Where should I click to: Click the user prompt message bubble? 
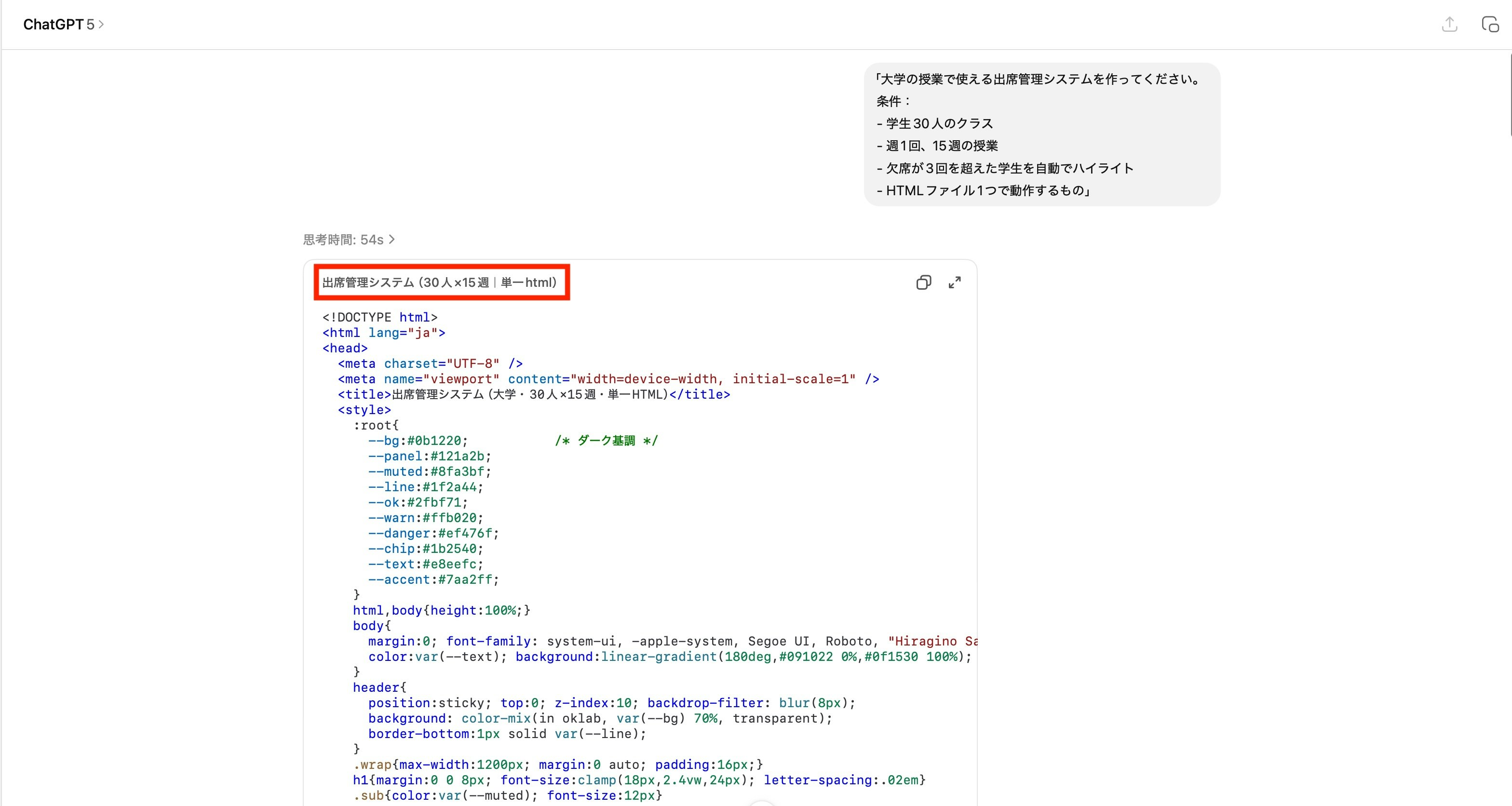(x=1041, y=134)
